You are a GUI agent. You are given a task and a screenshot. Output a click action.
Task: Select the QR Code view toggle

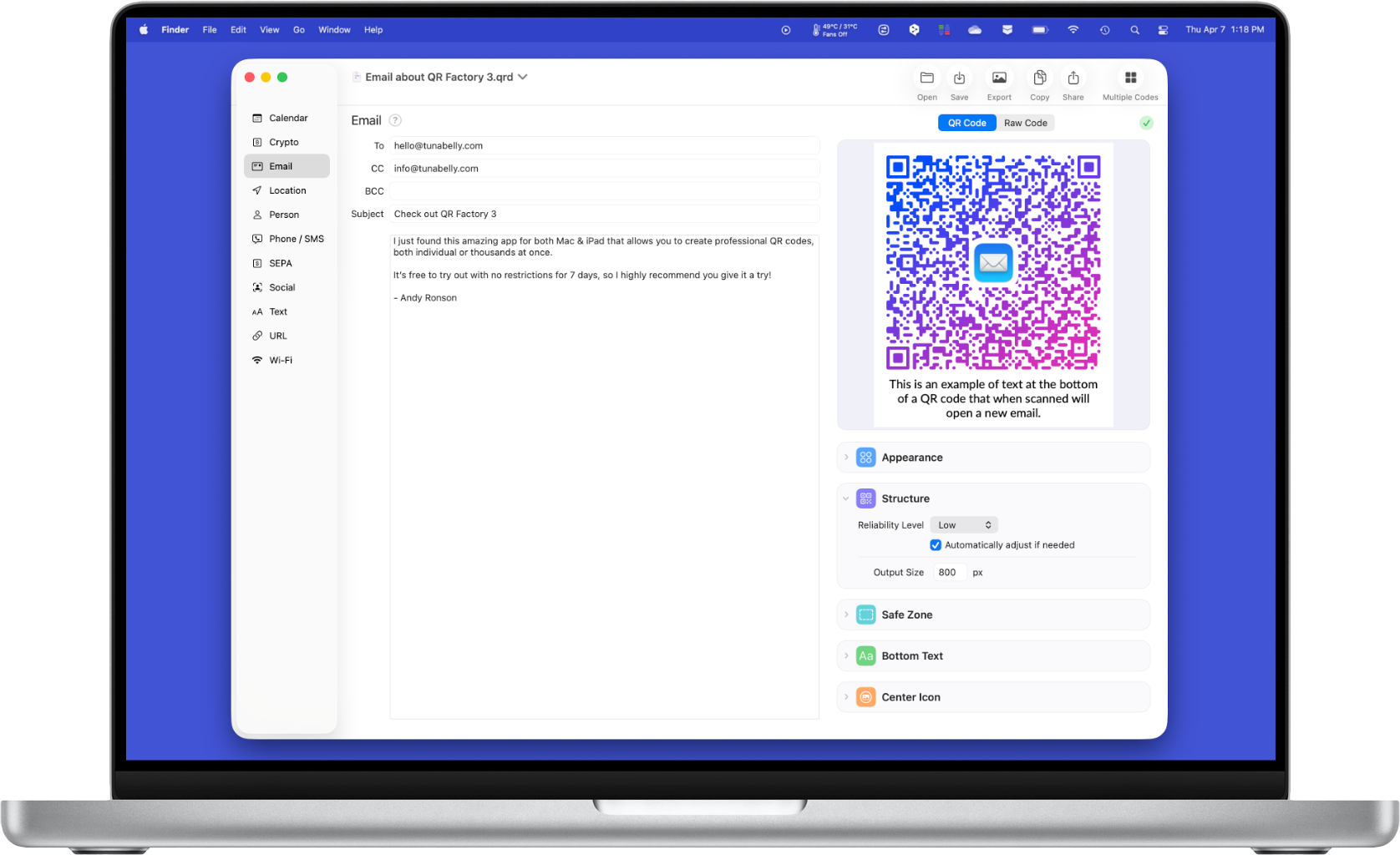point(966,123)
